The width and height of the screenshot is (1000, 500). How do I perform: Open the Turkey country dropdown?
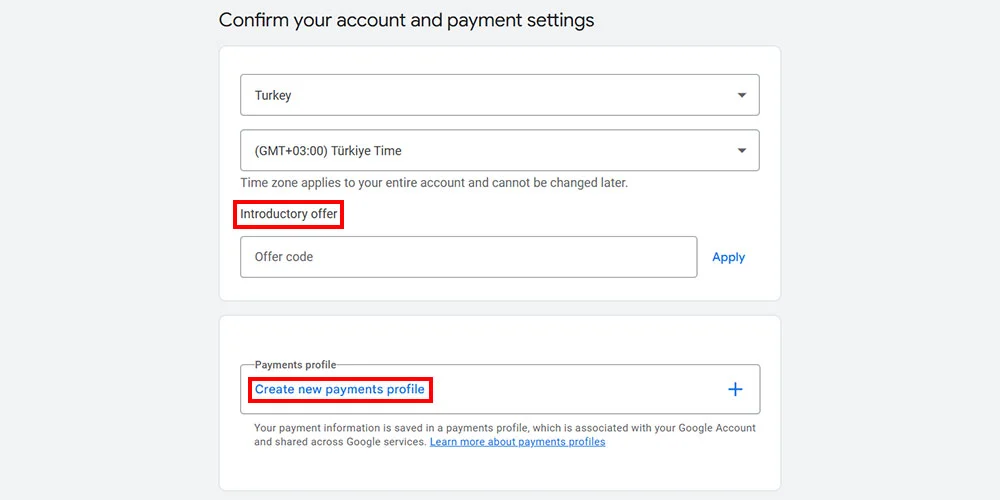pyautogui.click(x=499, y=95)
